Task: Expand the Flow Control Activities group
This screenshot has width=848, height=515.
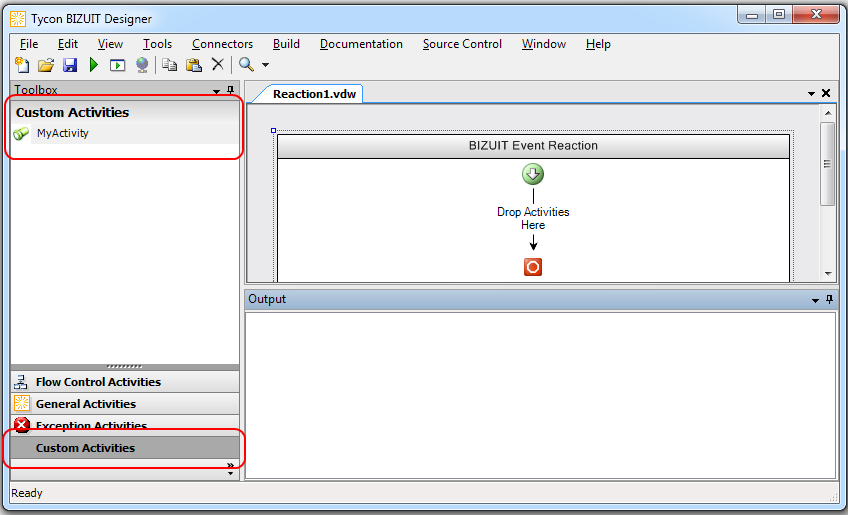Action: click(x=125, y=382)
